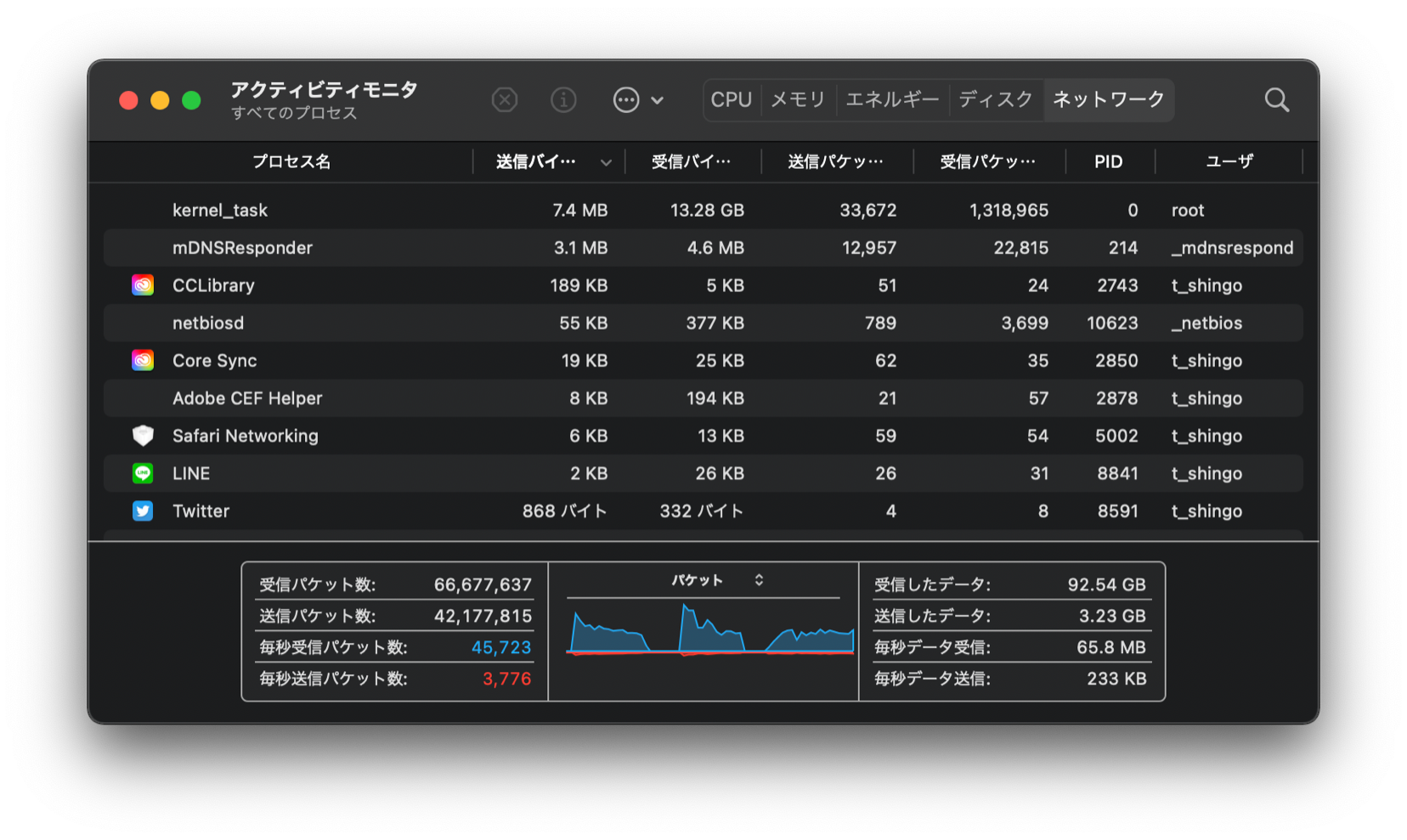Select the LINE app icon
This screenshot has height=840, width=1407.
[143, 473]
